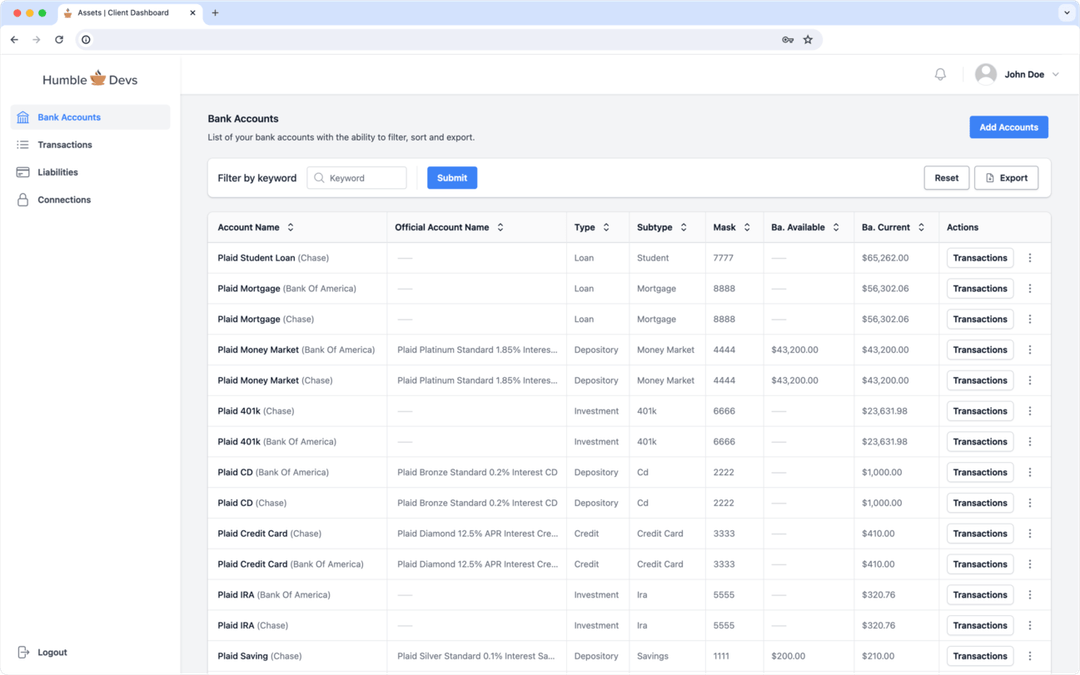Click the browser reload icon

click(59, 40)
